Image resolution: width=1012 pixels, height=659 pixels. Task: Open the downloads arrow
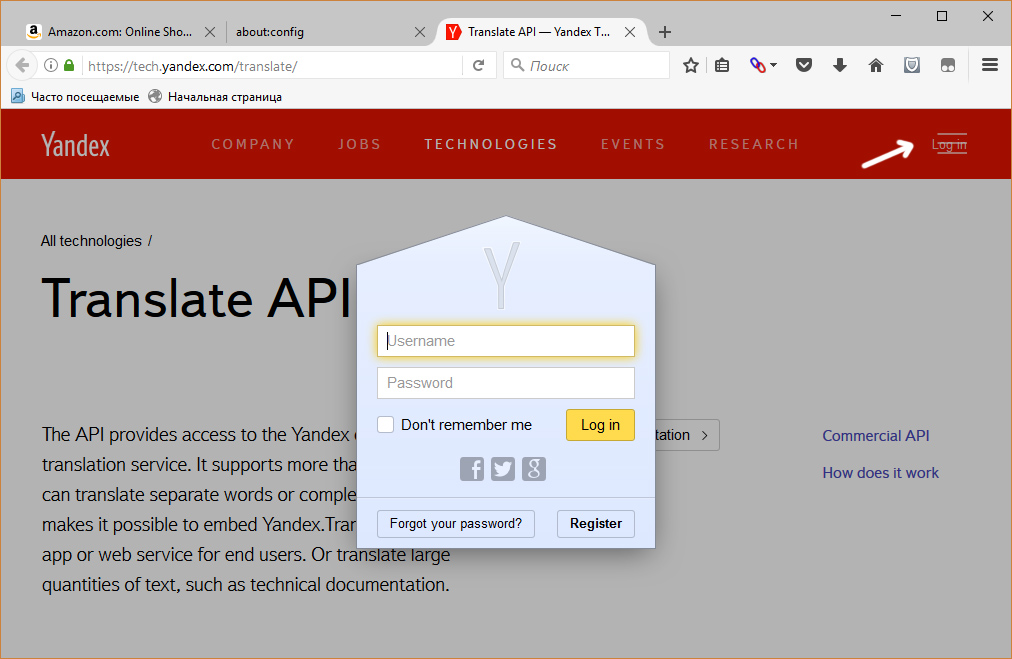click(840, 65)
